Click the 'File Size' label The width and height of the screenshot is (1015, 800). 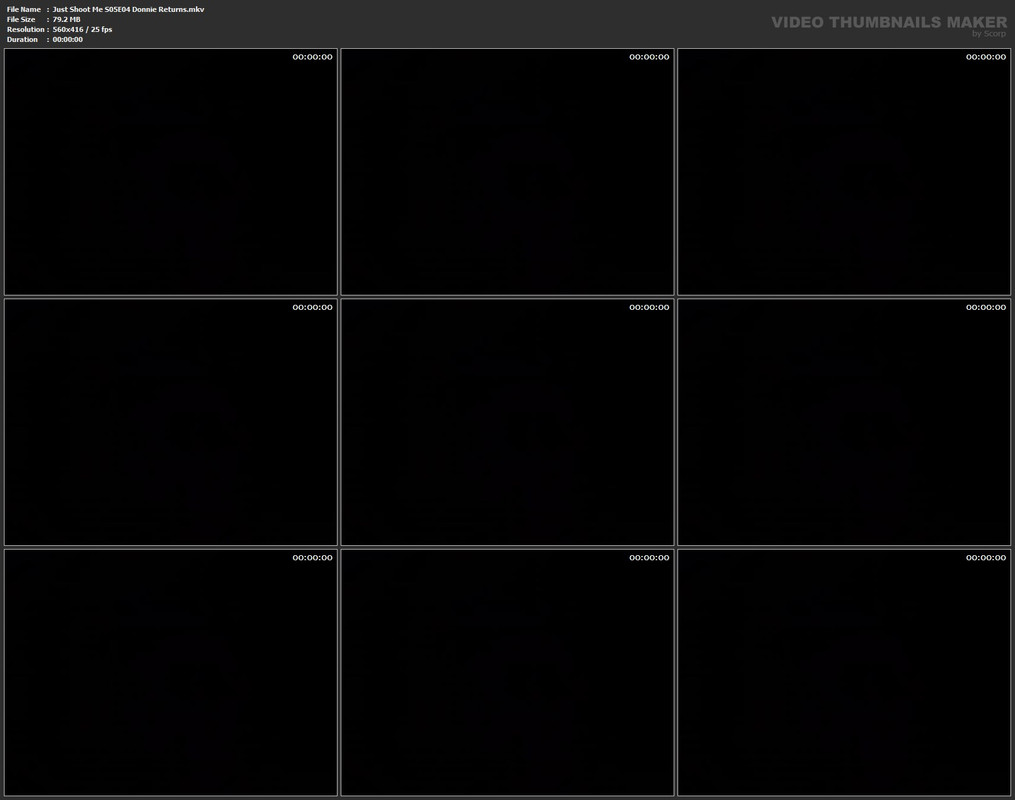pyautogui.click(x=21, y=19)
